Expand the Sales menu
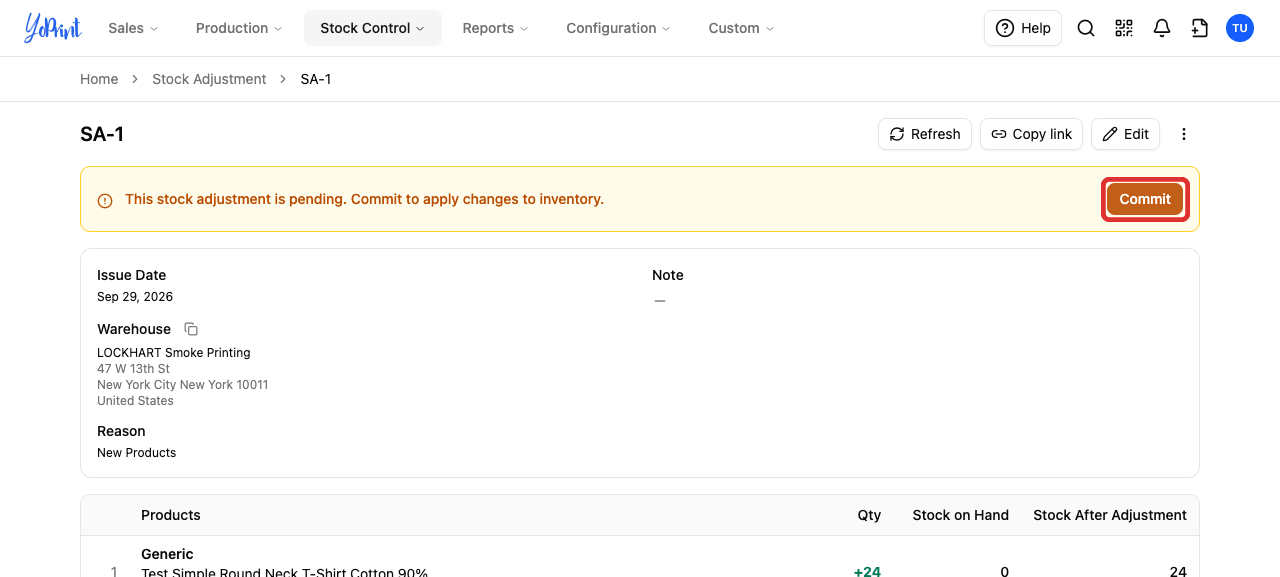Viewport: 1280px width, 577px height. tap(133, 28)
